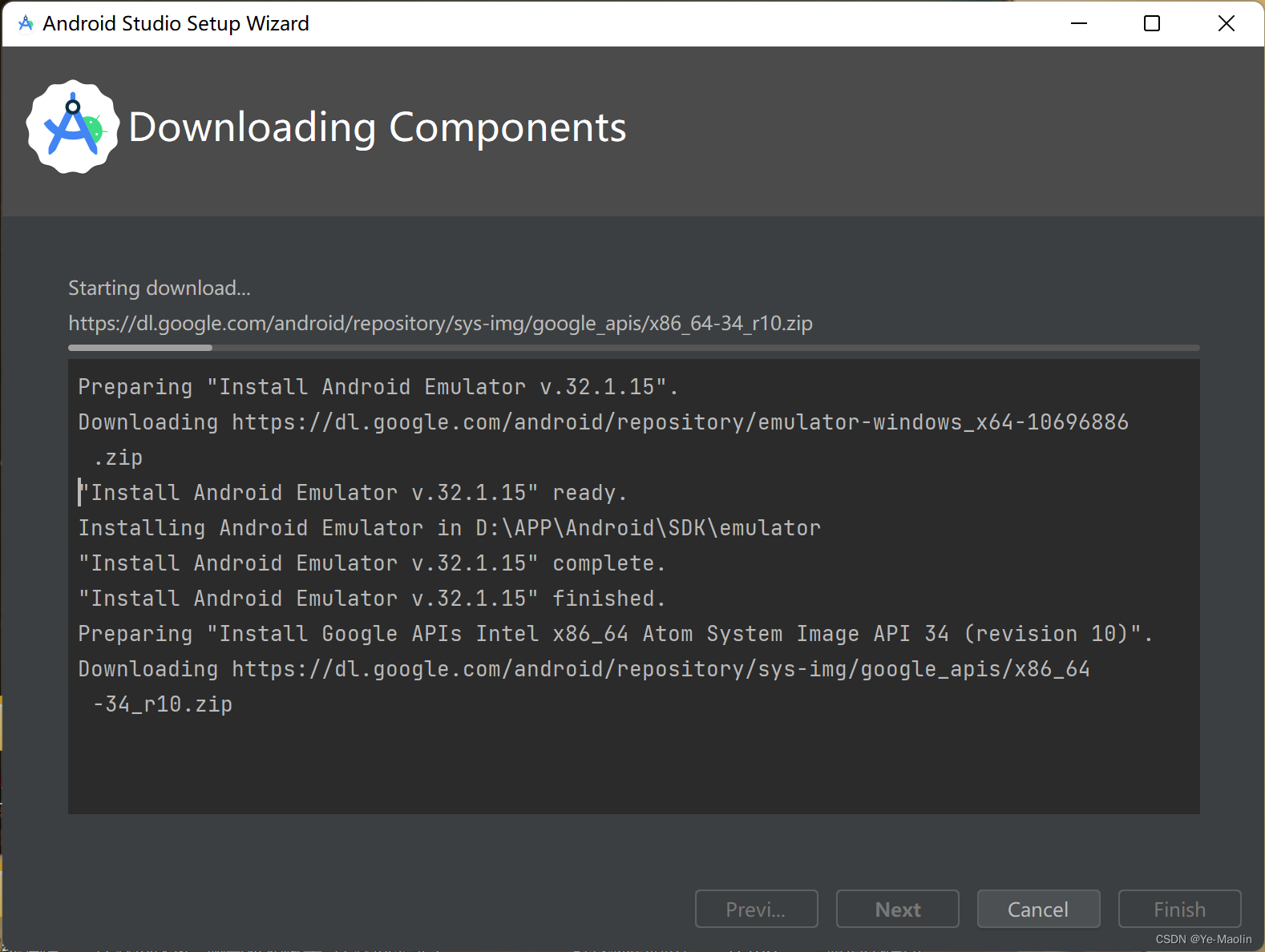Click the Previ... button
This screenshot has height=952, width=1265.
tap(757, 909)
